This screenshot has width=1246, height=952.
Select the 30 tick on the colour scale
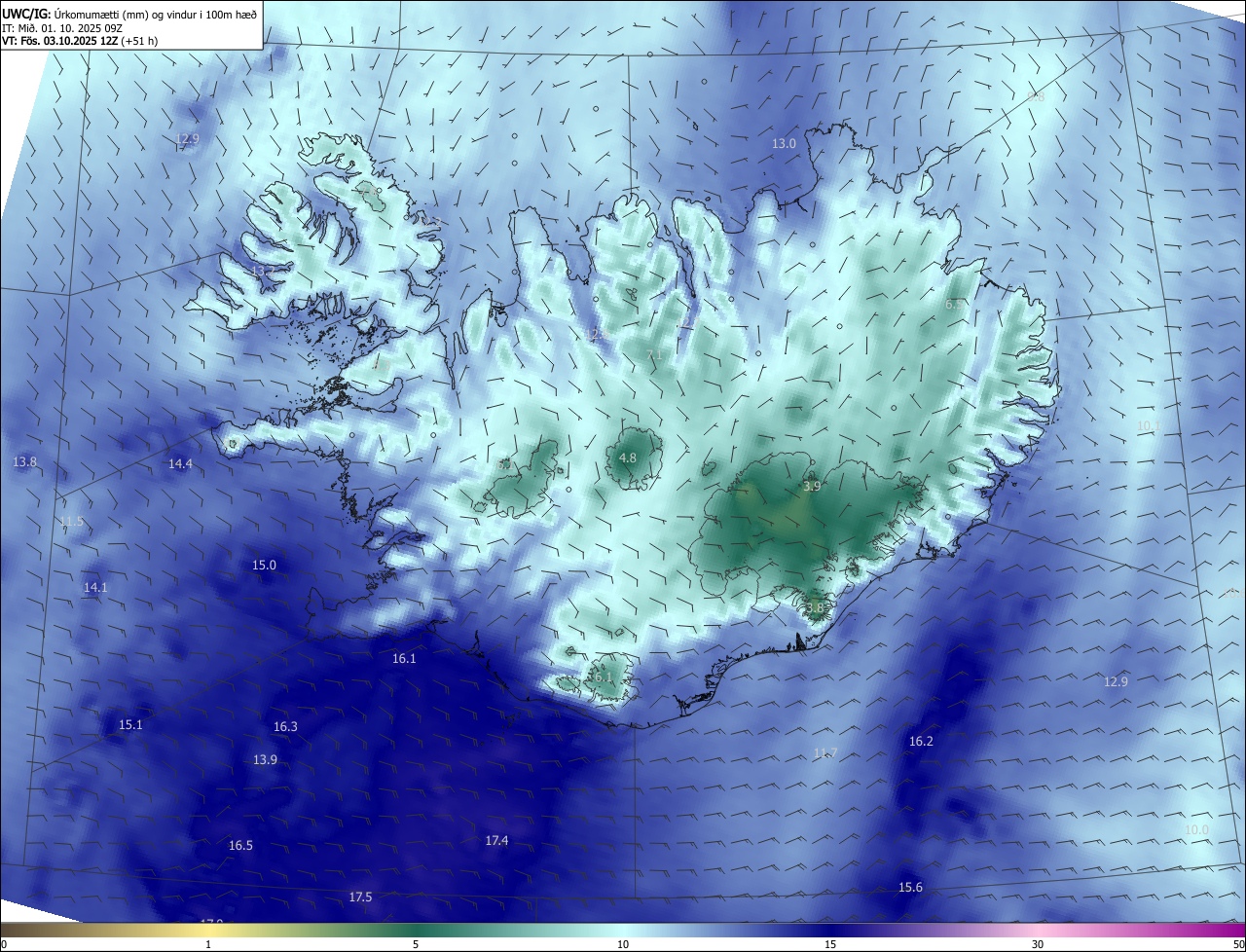pos(1038,945)
